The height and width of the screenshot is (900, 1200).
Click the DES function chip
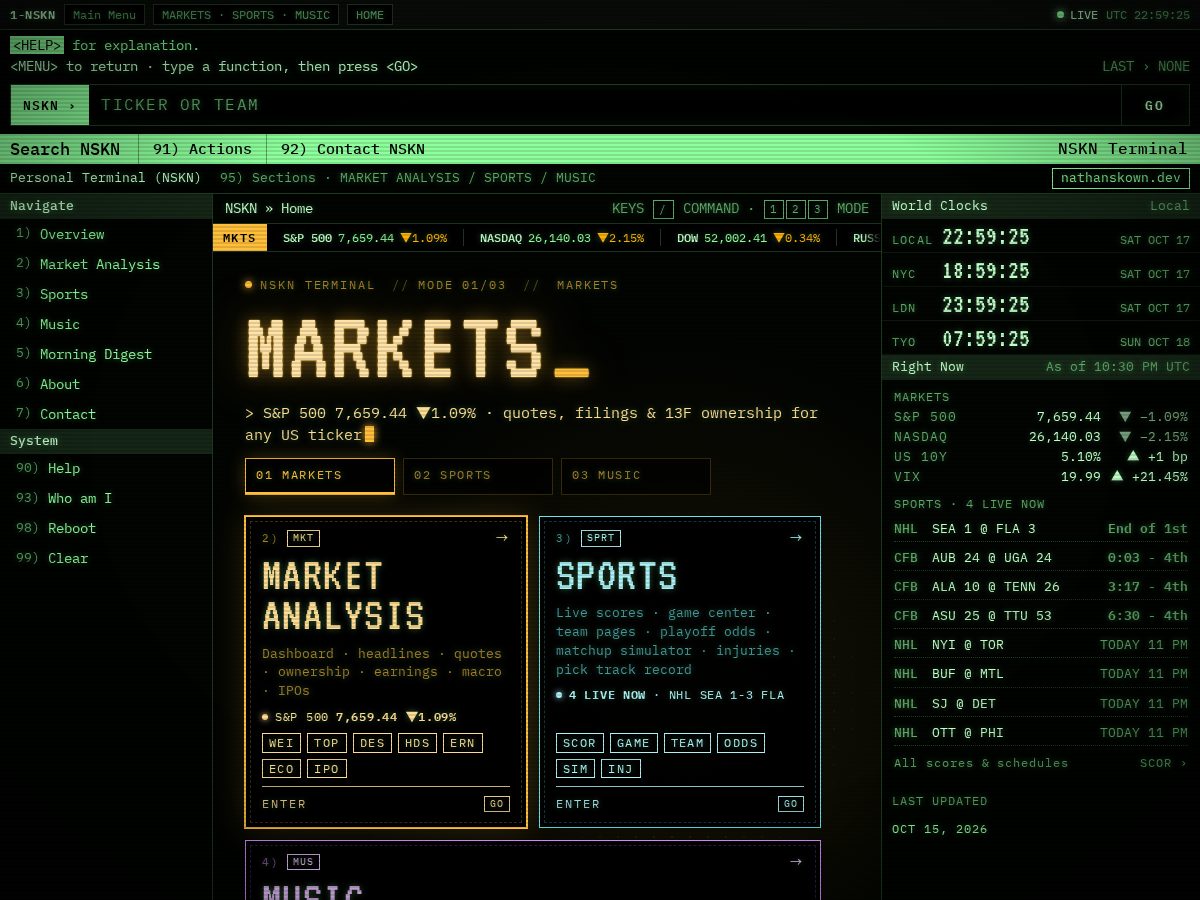pyautogui.click(x=372, y=743)
